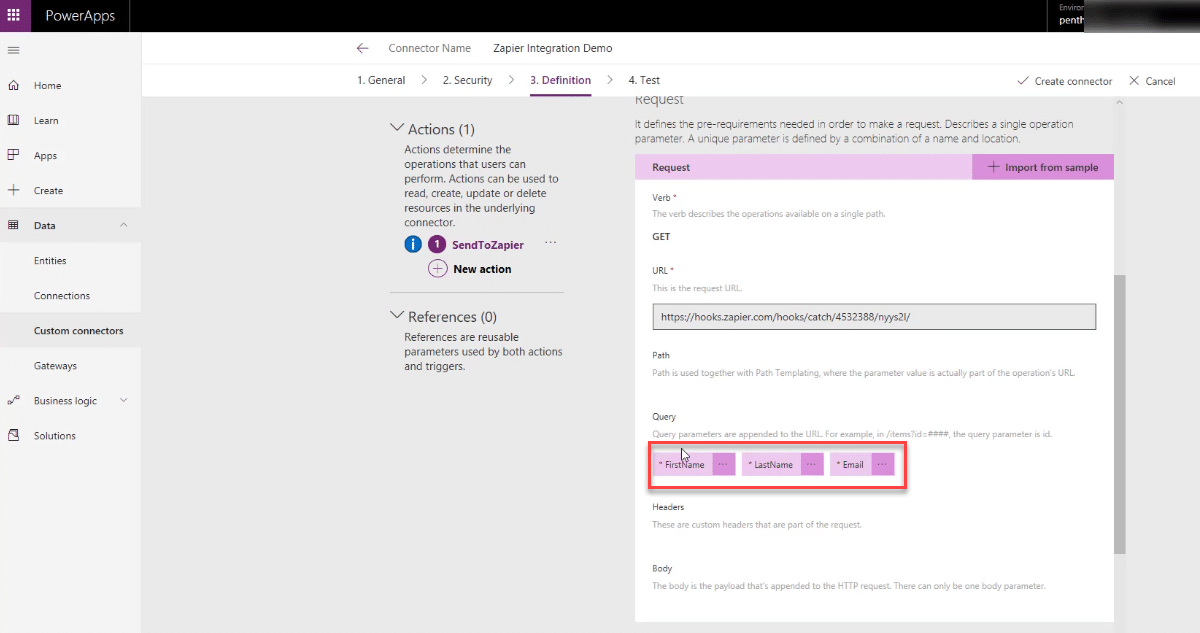Open the SendToZapier action ellipsis menu
The width and height of the screenshot is (1200, 633).
[550, 244]
